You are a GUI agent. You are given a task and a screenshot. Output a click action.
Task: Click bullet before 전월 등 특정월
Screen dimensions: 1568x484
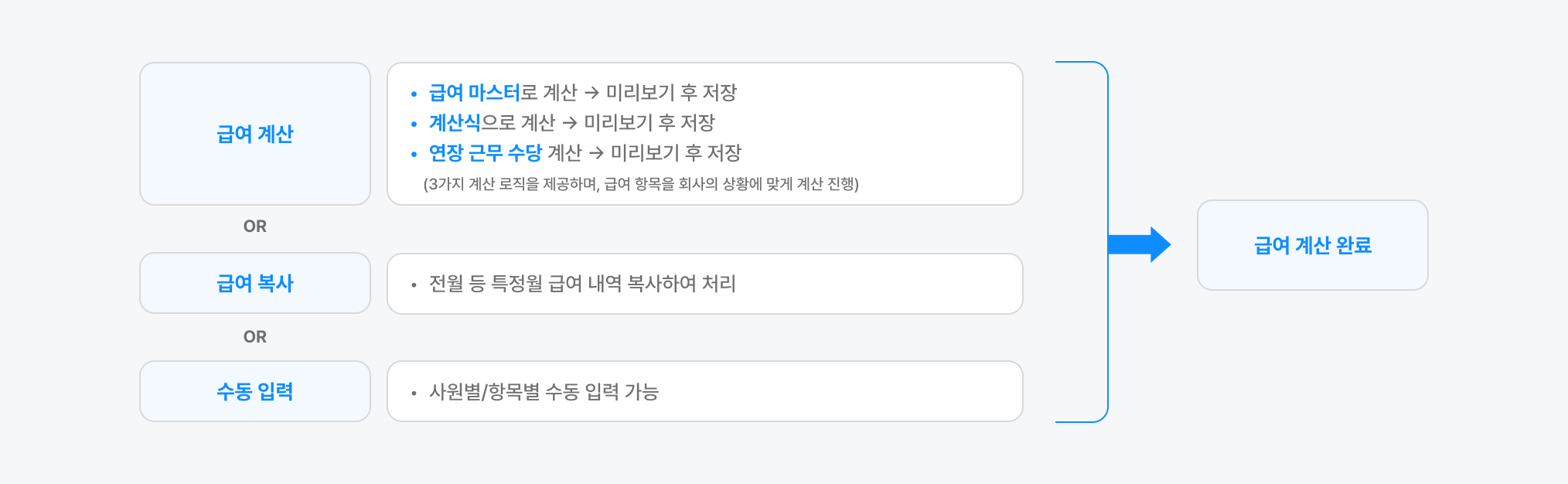(x=414, y=285)
